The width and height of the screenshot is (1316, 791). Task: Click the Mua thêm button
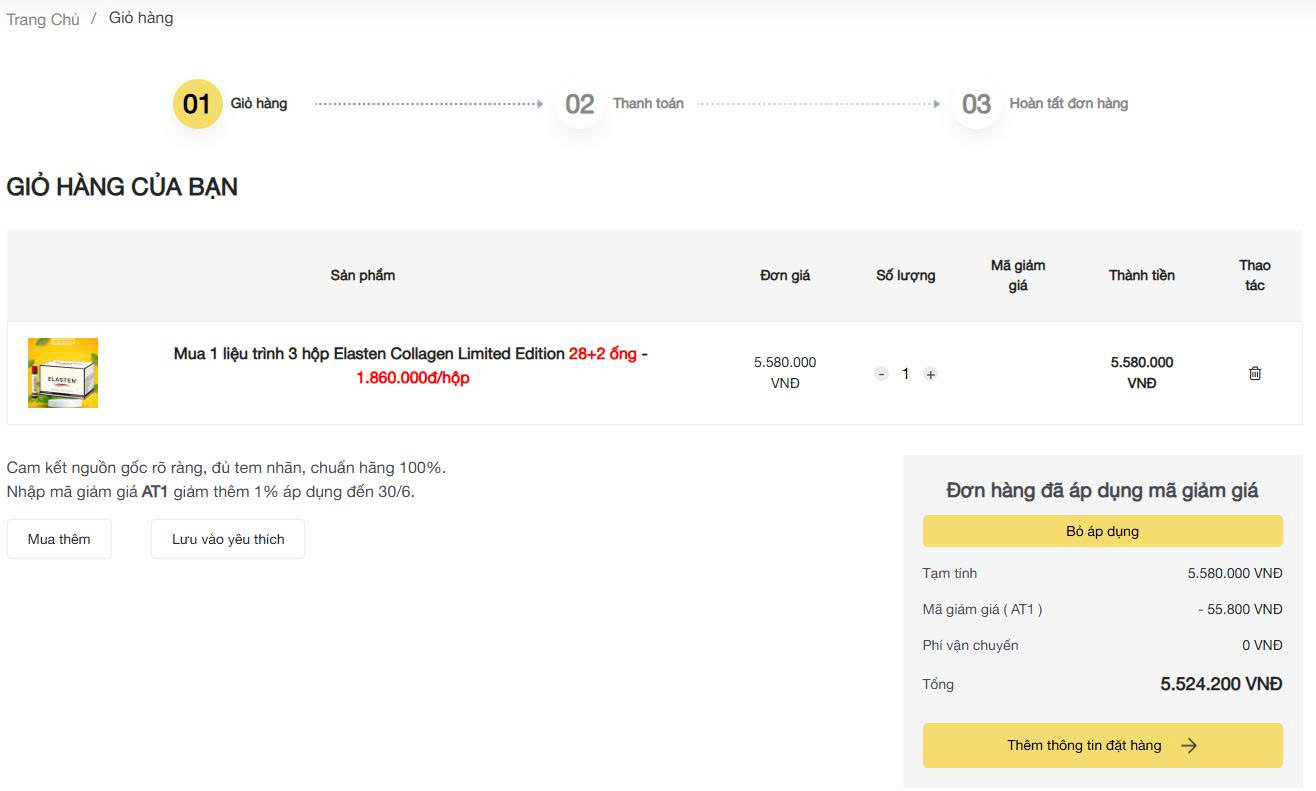click(59, 539)
